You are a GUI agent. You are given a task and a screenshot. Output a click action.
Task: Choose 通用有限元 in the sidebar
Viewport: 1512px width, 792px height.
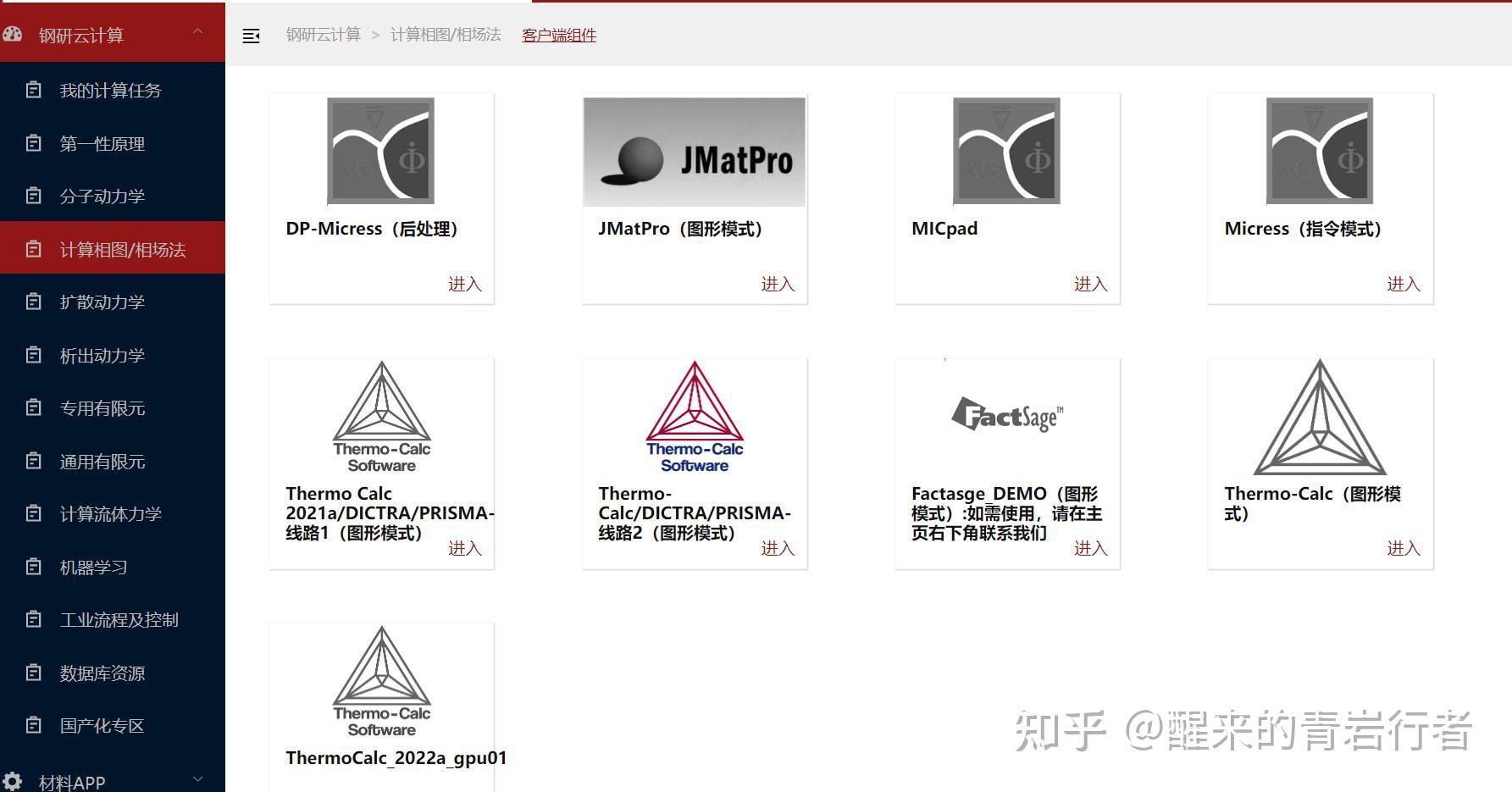pyautogui.click(x=113, y=461)
